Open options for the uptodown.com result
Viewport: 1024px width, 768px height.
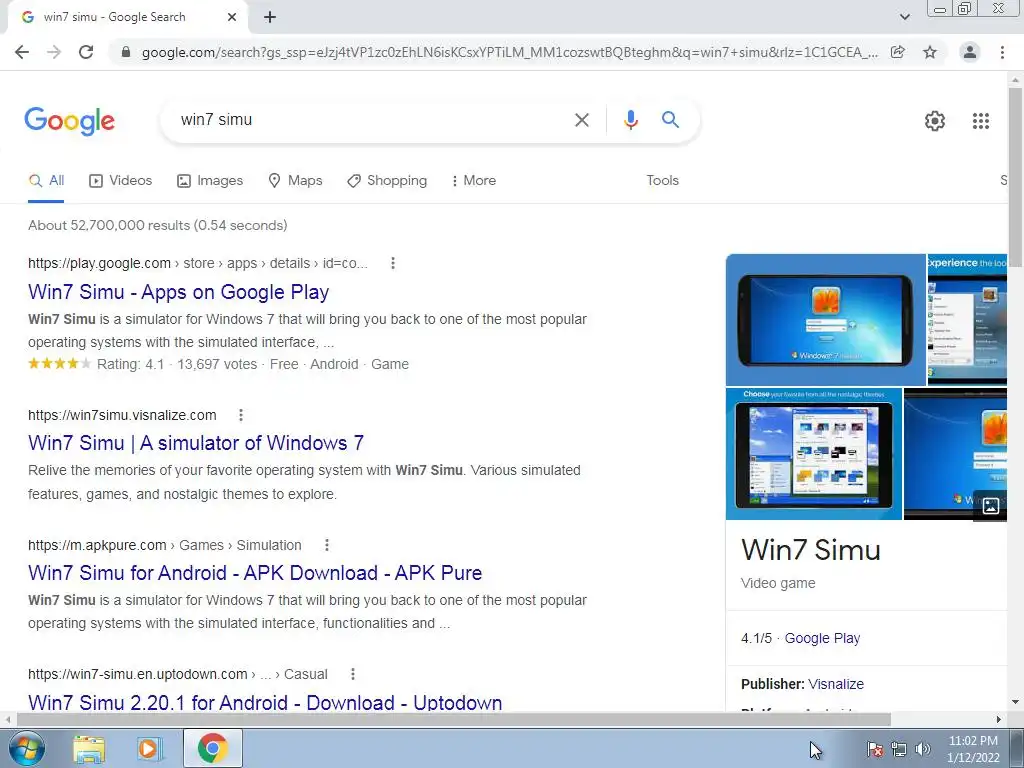353,674
